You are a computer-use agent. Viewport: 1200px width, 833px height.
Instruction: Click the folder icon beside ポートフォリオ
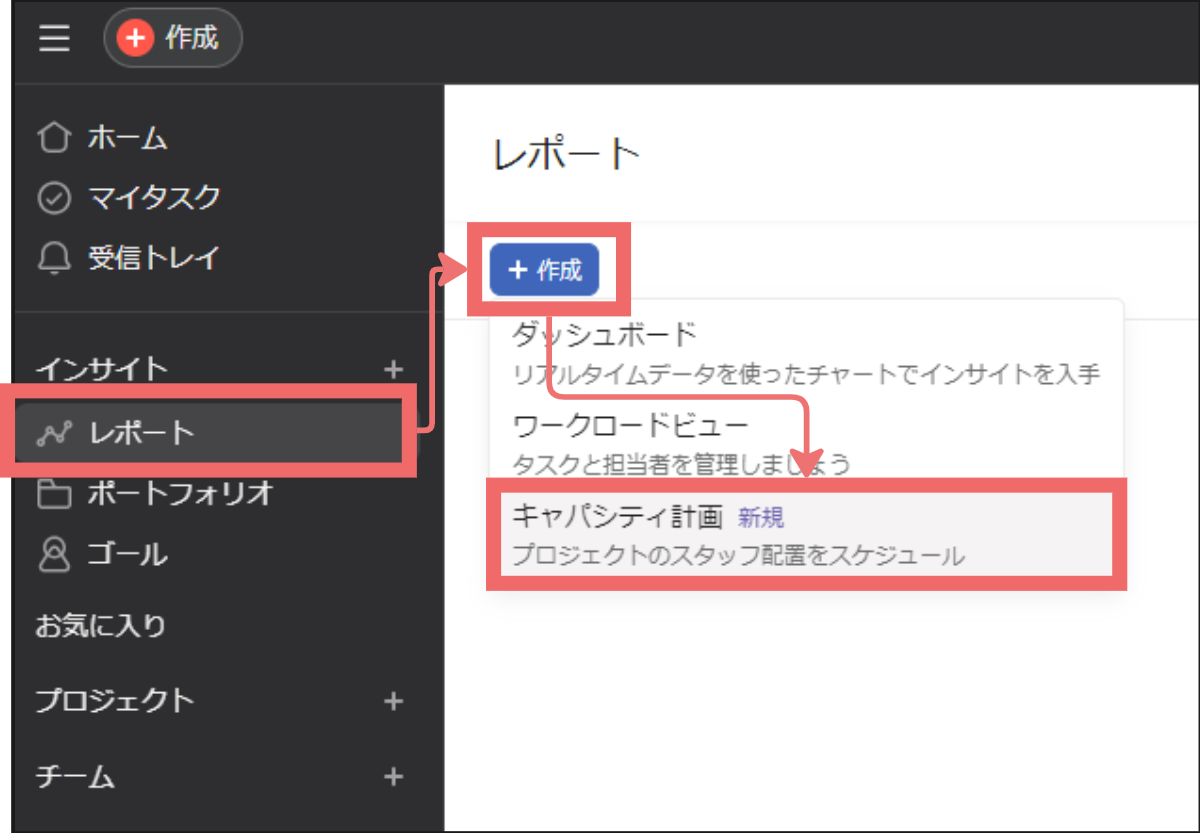point(54,494)
